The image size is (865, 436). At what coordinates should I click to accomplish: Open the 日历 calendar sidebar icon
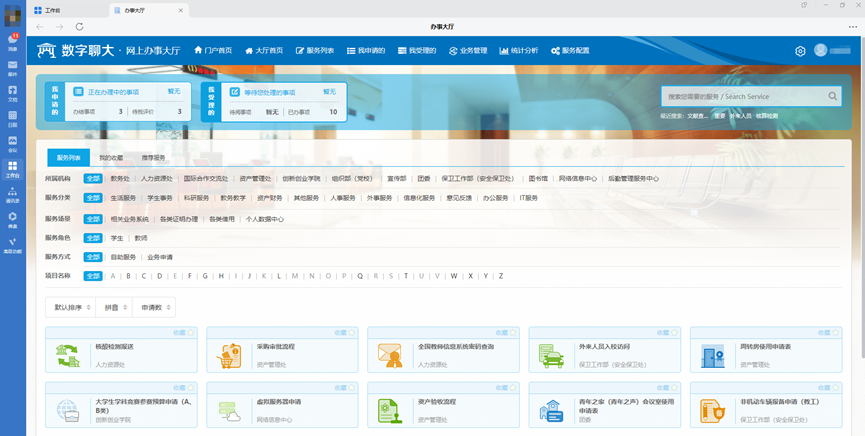(x=13, y=118)
